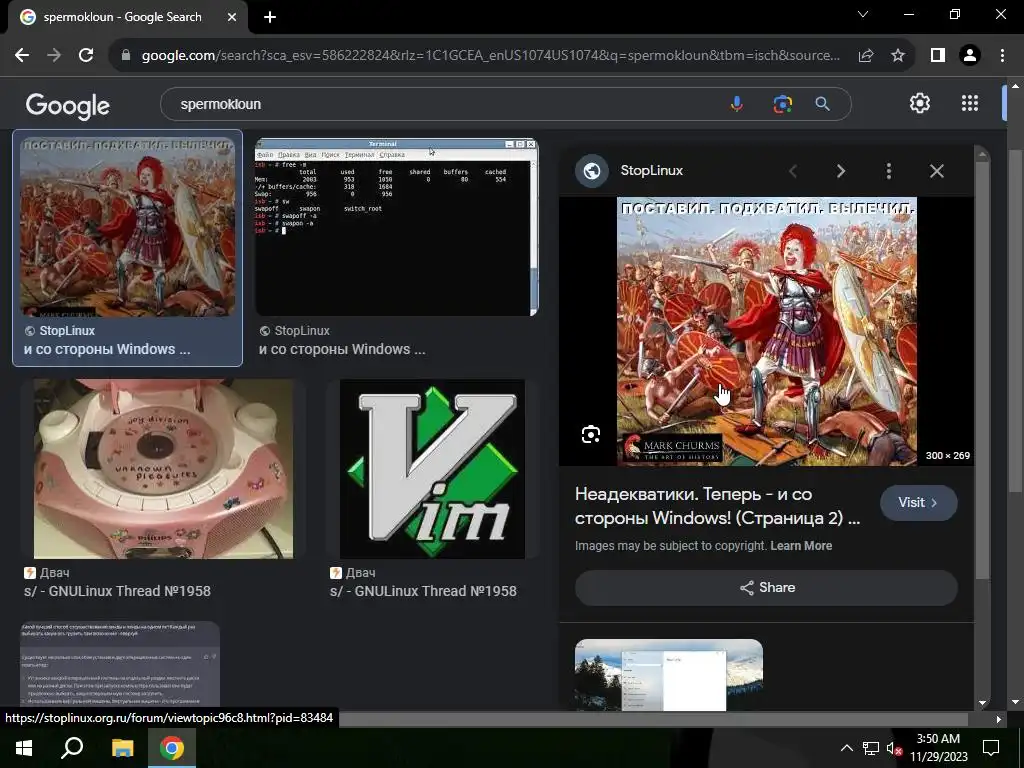1024x768 pixels.
Task: Open preview panel three-dot options
Action: pyautogui.click(x=888, y=171)
